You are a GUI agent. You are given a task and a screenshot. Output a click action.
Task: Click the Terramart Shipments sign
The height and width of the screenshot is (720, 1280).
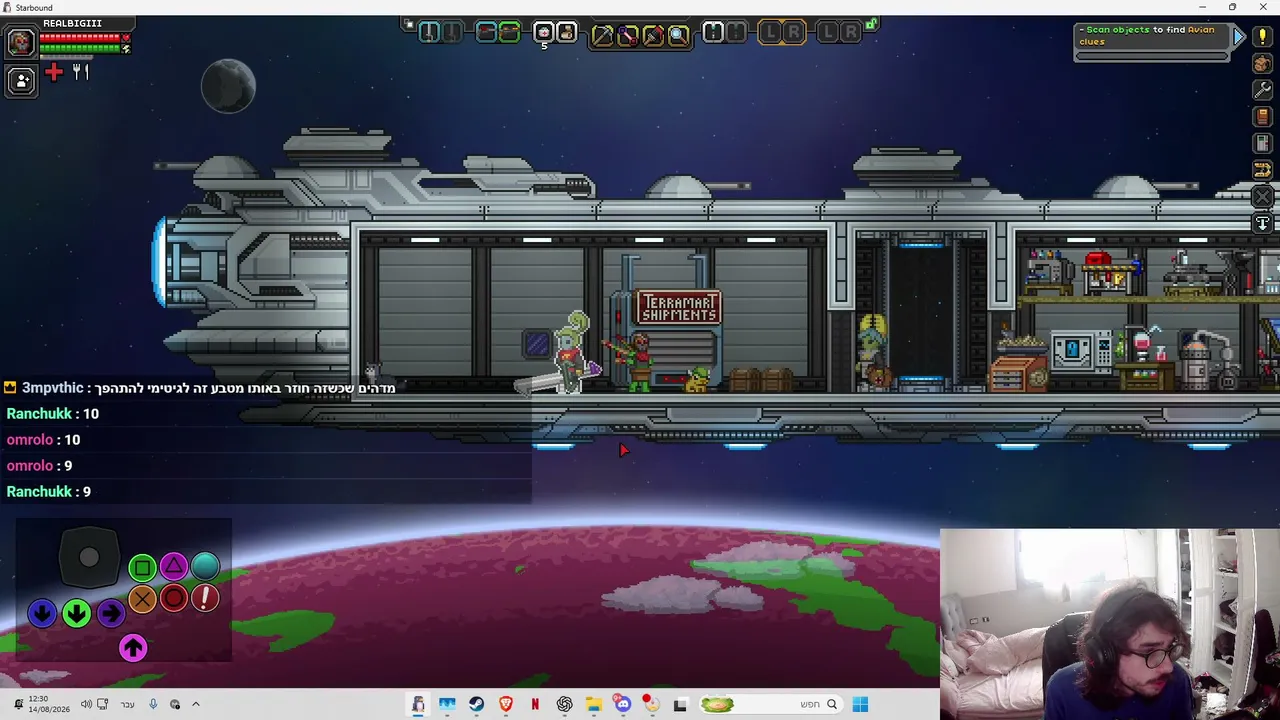678,307
